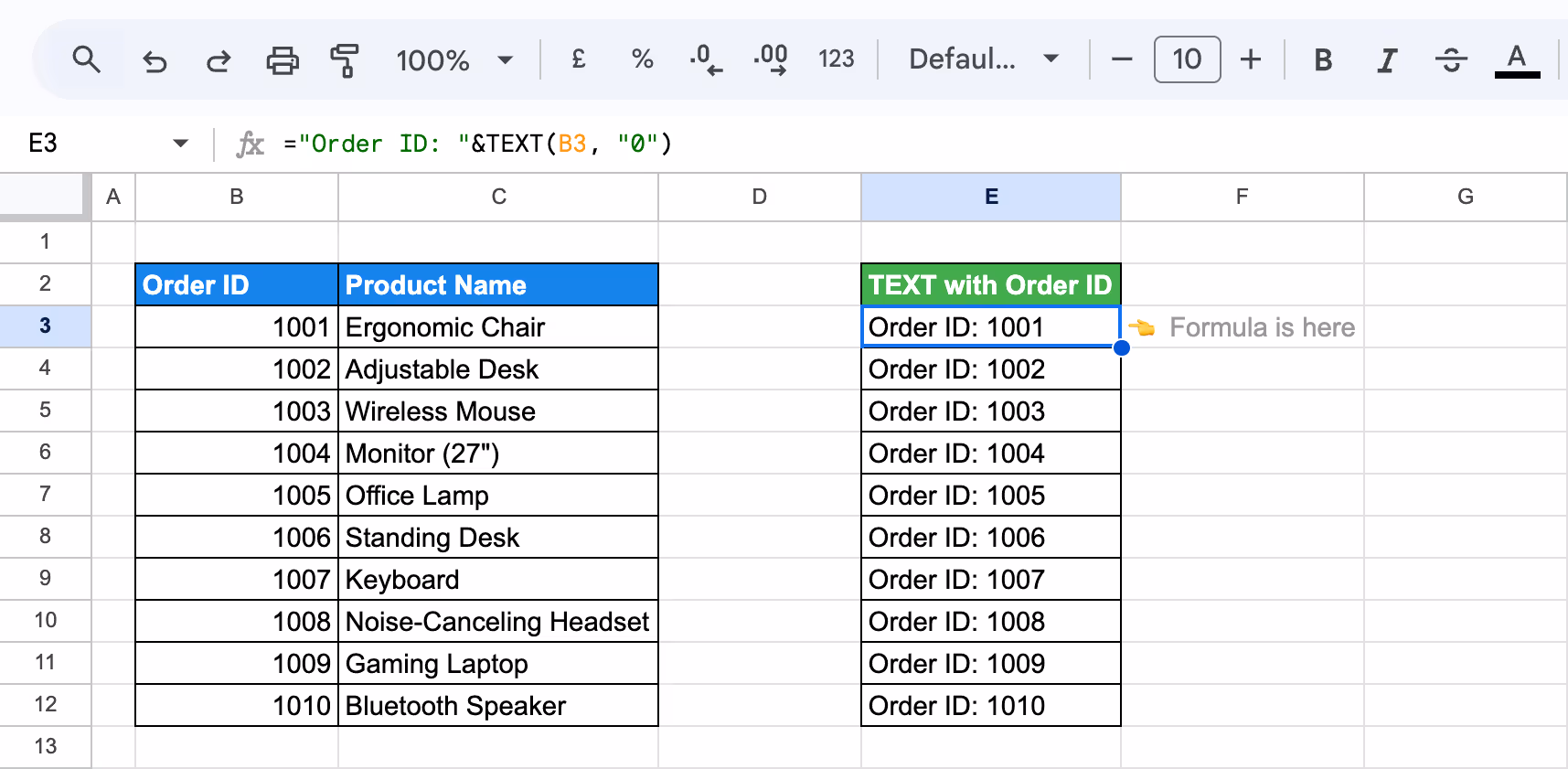Select the Bluetooth Speaker cell
Image resolution: width=1568 pixels, height=769 pixels.
point(498,705)
